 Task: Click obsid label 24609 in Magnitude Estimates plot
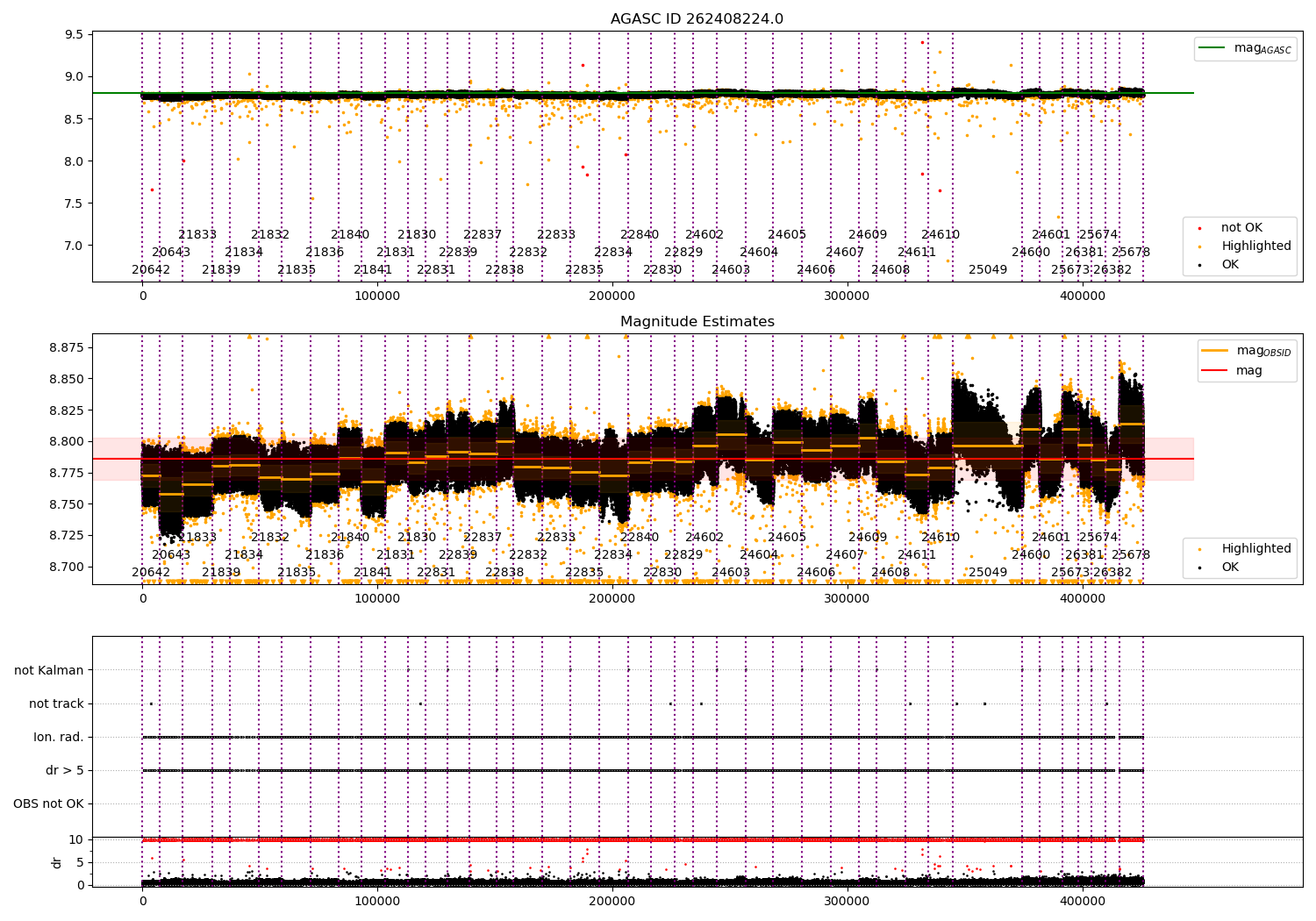(868, 538)
